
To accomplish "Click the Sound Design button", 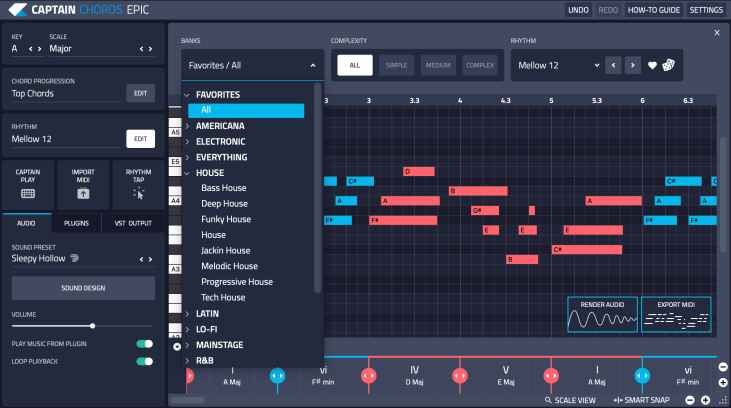I will (x=83, y=289).
